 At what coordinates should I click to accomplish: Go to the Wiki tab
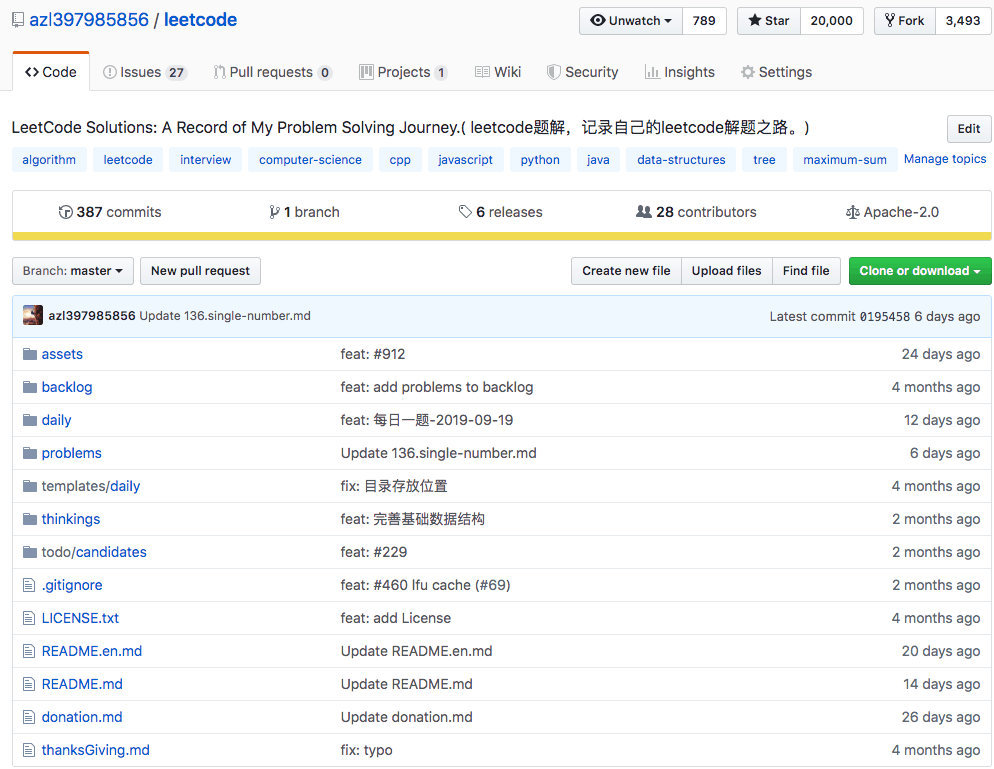[x=498, y=72]
